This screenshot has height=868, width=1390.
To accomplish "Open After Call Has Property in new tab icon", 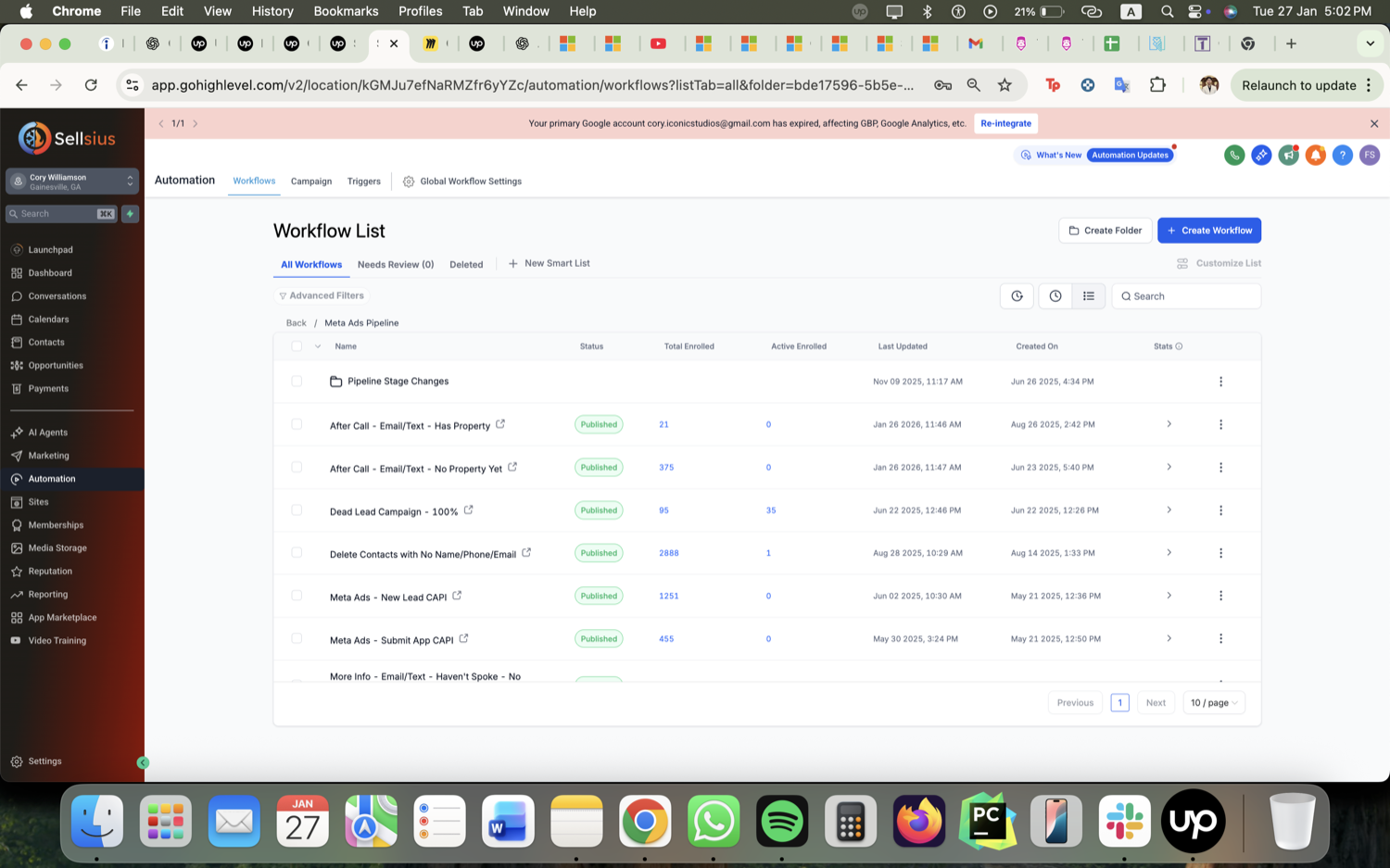I will [x=500, y=424].
